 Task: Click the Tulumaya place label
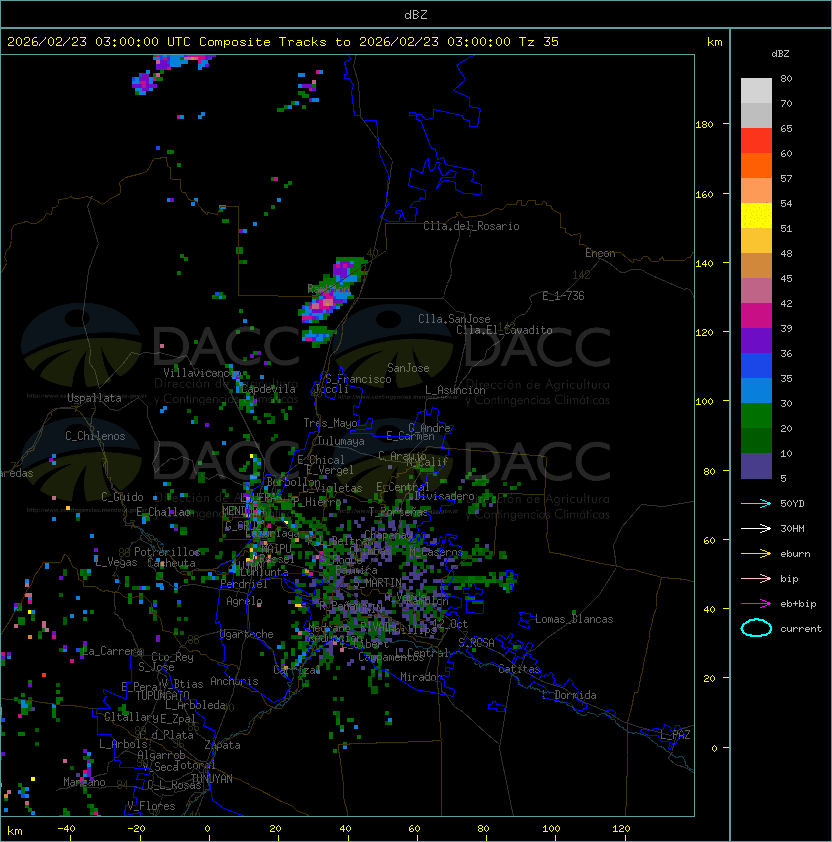click(x=341, y=441)
